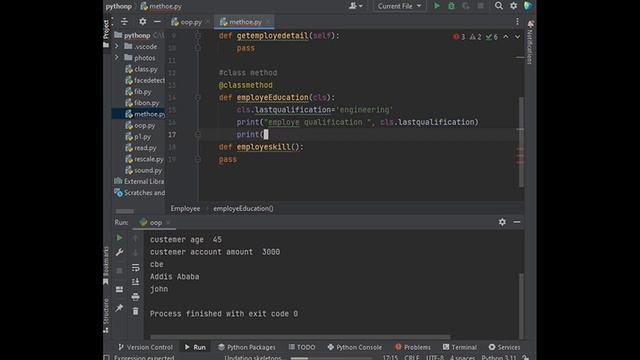Image resolution: width=640 pixels, height=360 pixels.
Task: Open rescale.py in project tree
Action: (x=144, y=159)
